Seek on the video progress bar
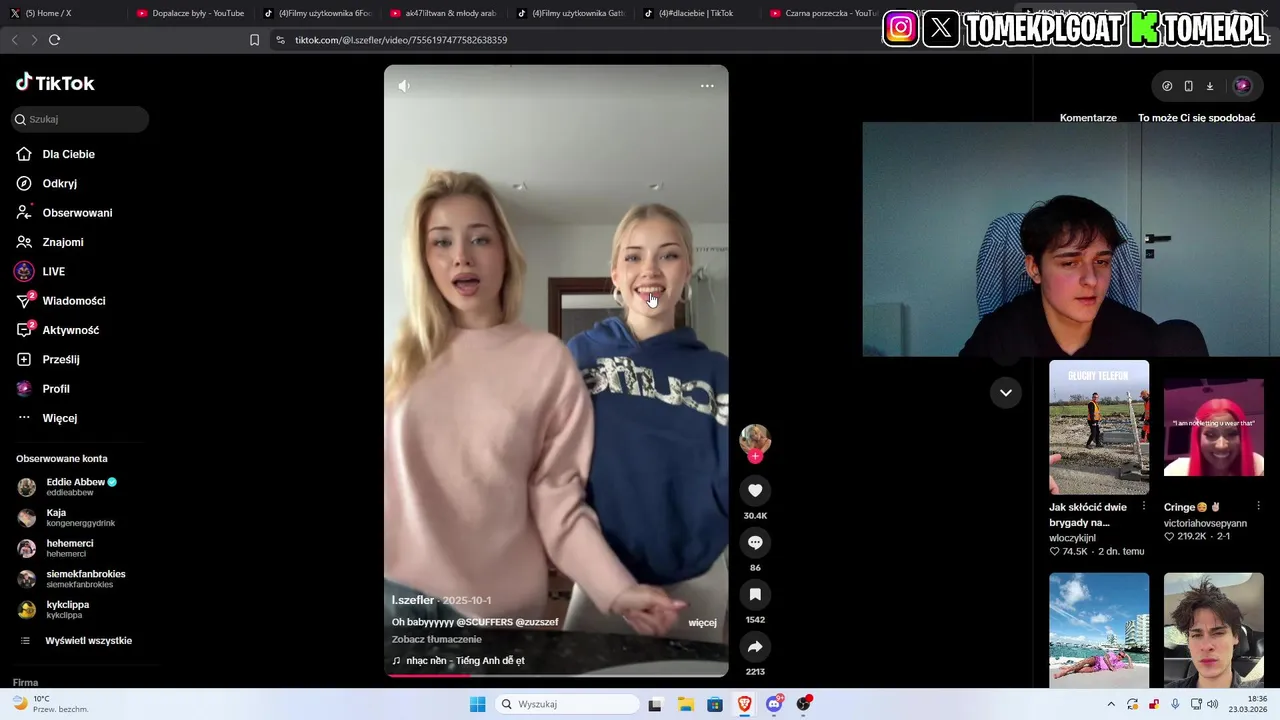The width and height of the screenshot is (1280, 720). coord(556,675)
